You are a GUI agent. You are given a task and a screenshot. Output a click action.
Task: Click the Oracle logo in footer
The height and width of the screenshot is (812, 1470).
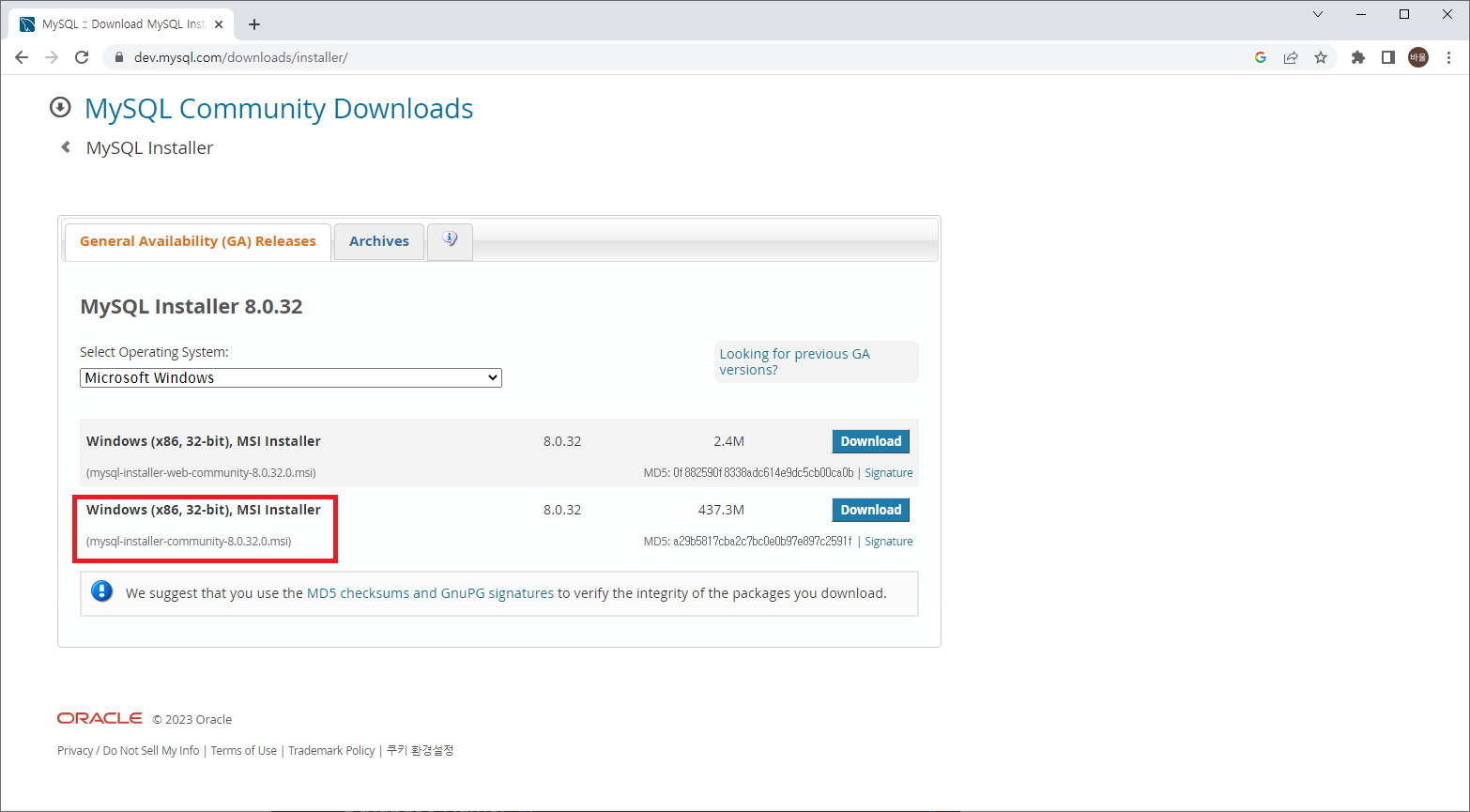(x=100, y=718)
